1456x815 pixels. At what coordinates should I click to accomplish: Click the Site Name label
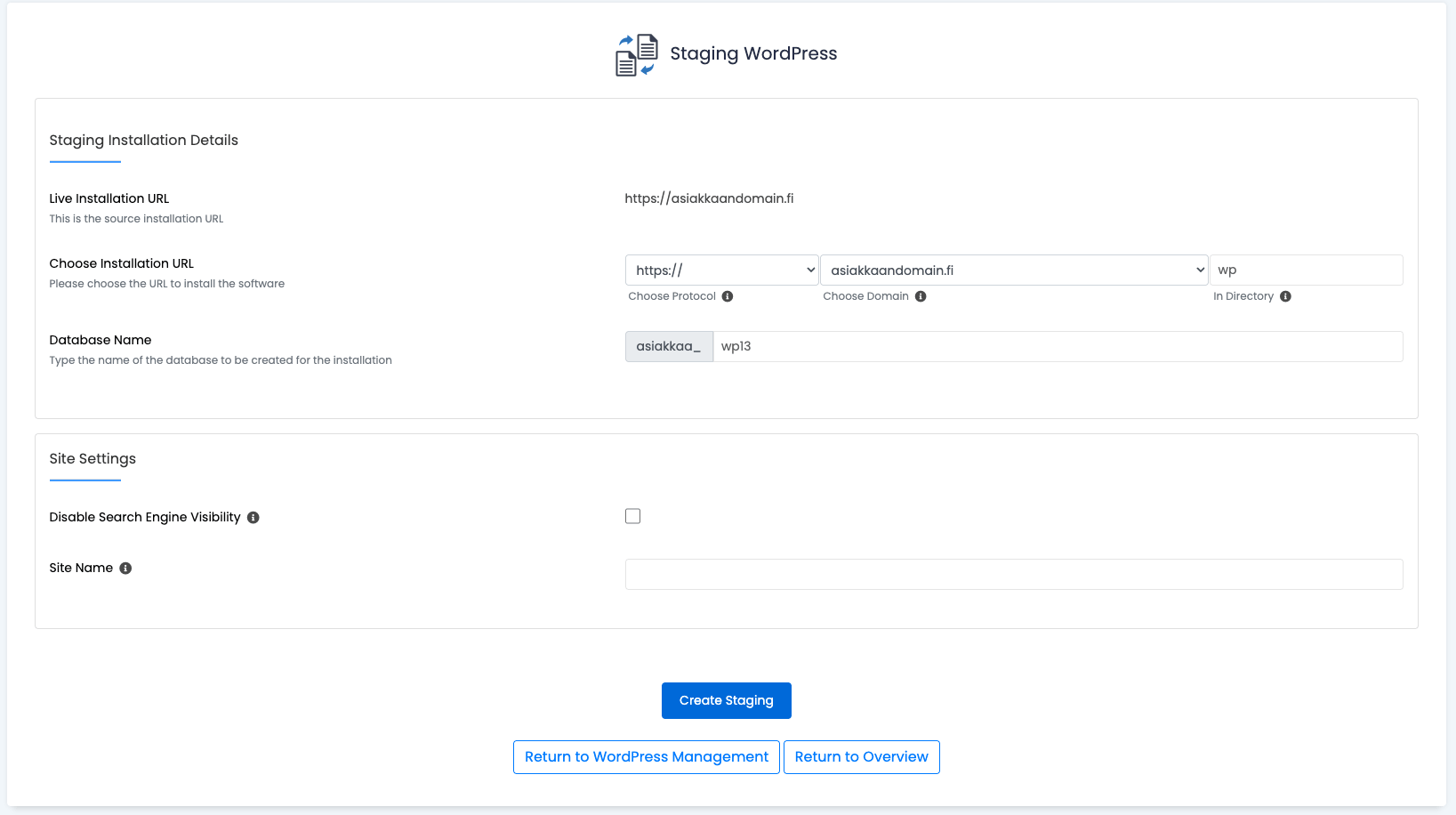81,568
